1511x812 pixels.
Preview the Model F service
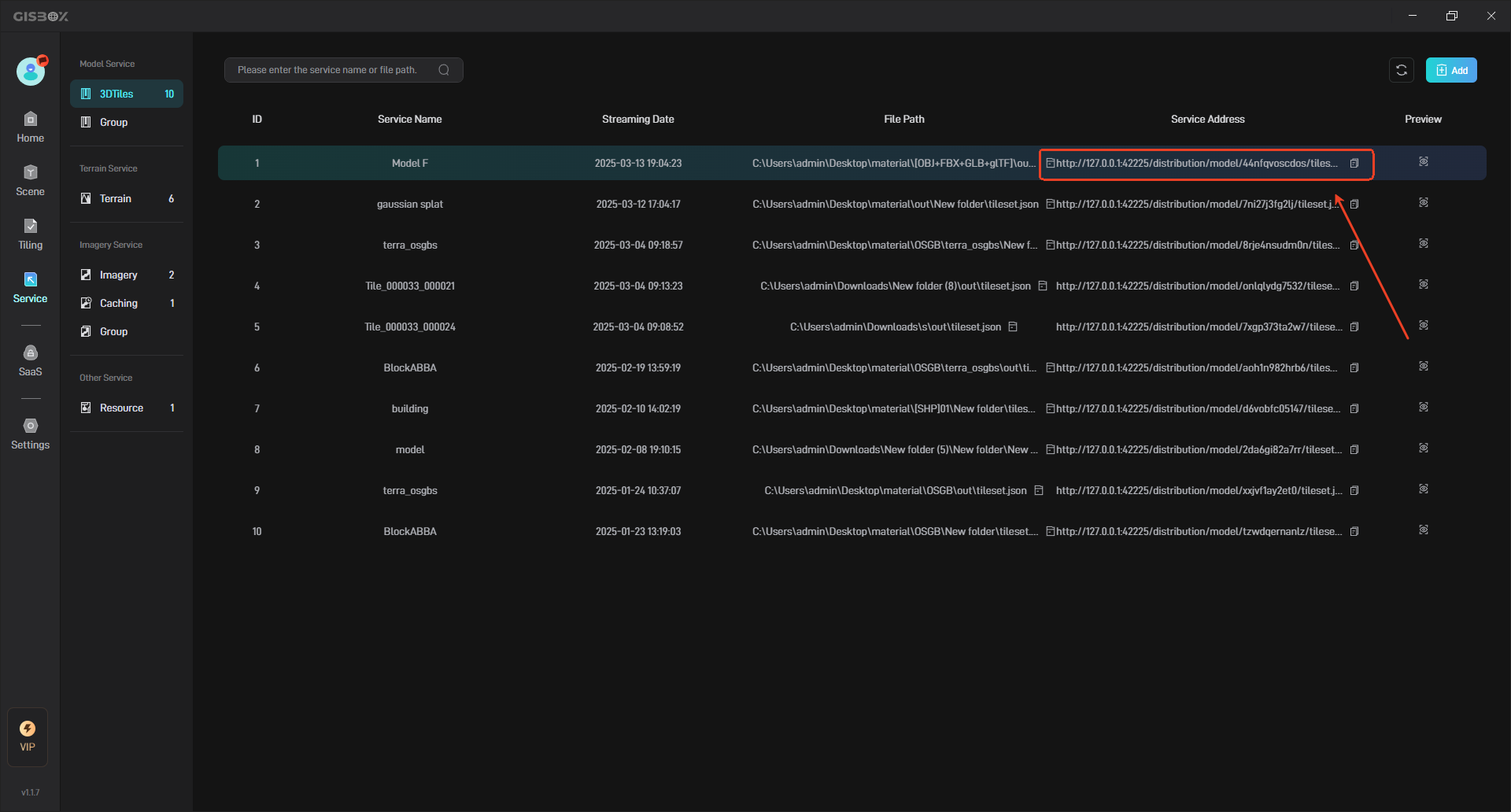[1424, 161]
